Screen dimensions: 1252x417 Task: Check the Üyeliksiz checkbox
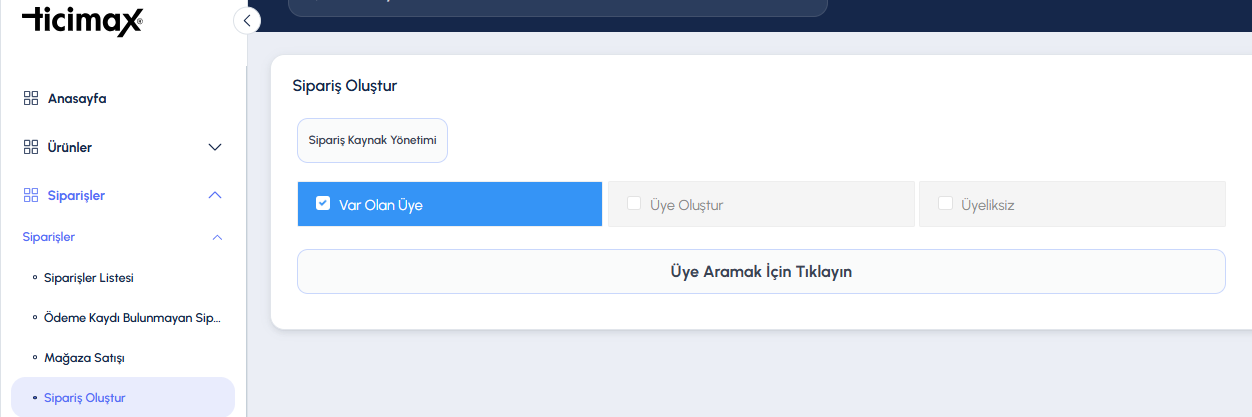(x=945, y=203)
